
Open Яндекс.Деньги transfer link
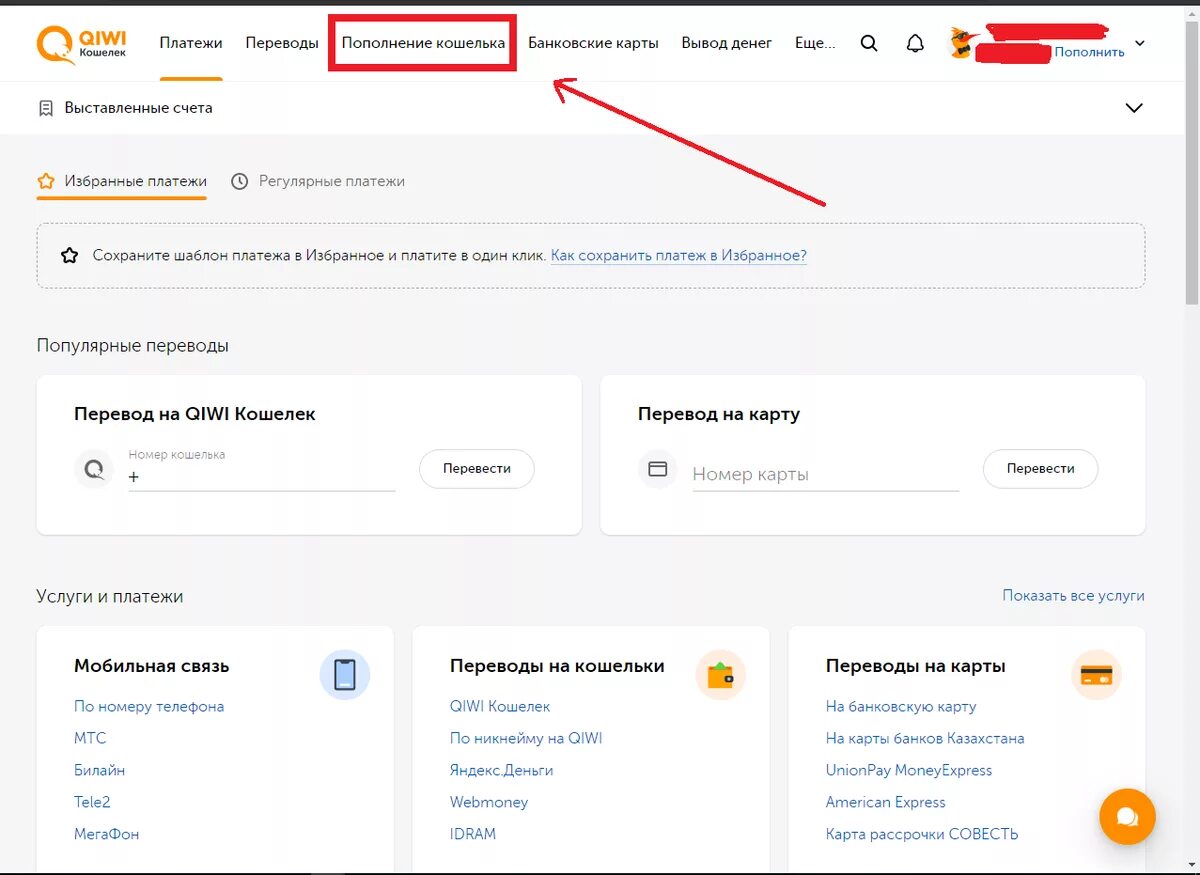(501, 770)
